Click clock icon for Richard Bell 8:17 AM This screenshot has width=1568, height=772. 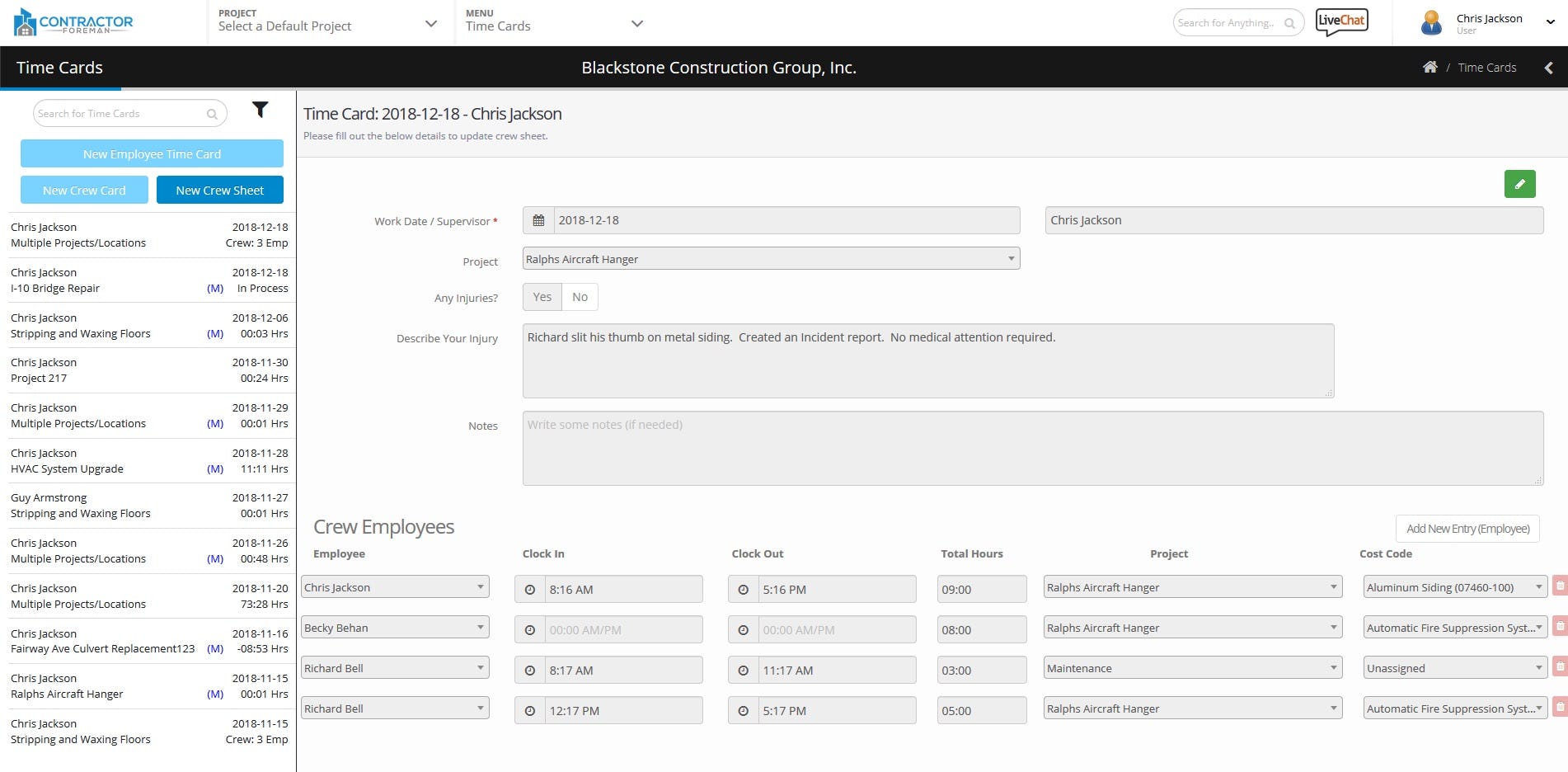pyautogui.click(x=530, y=671)
